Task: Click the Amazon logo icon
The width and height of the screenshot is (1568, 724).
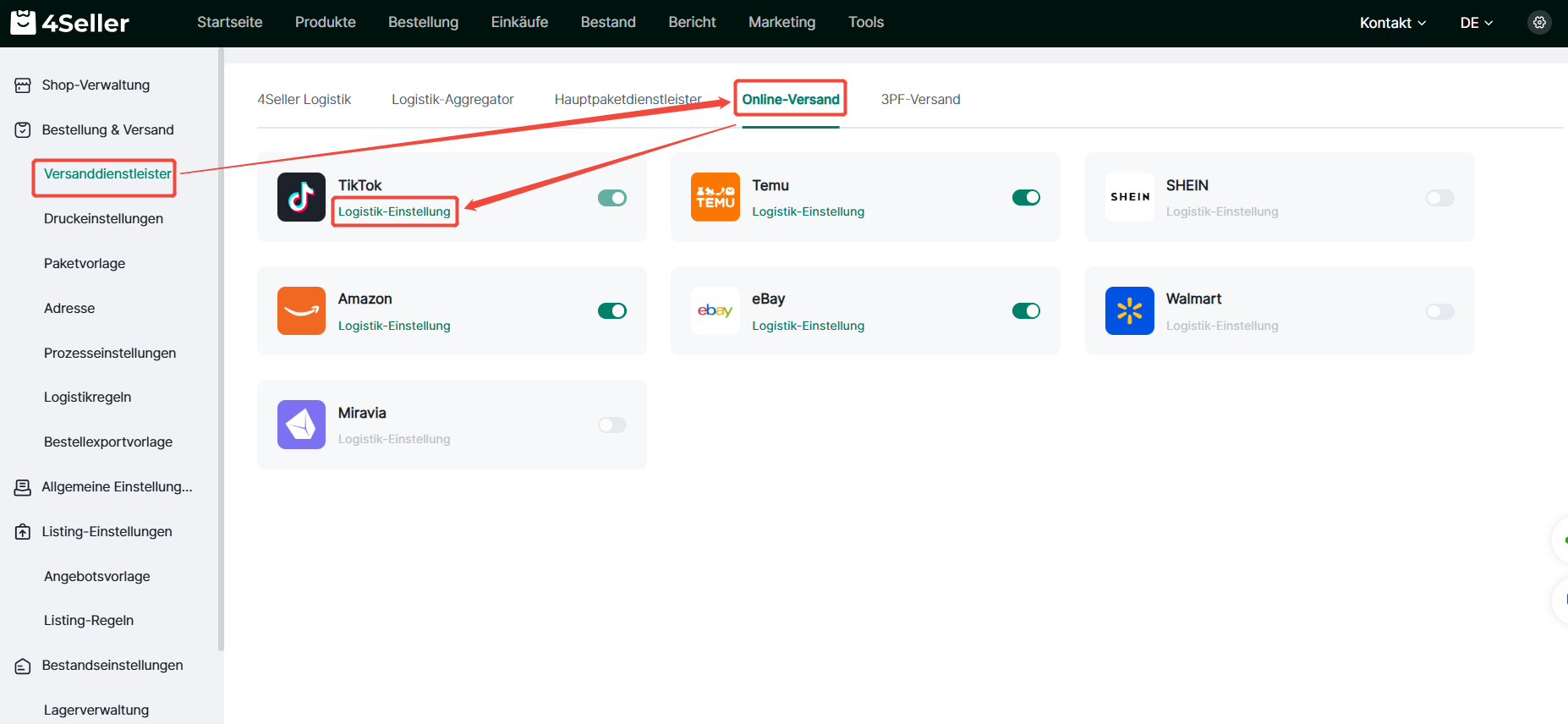Action: click(301, 310)
